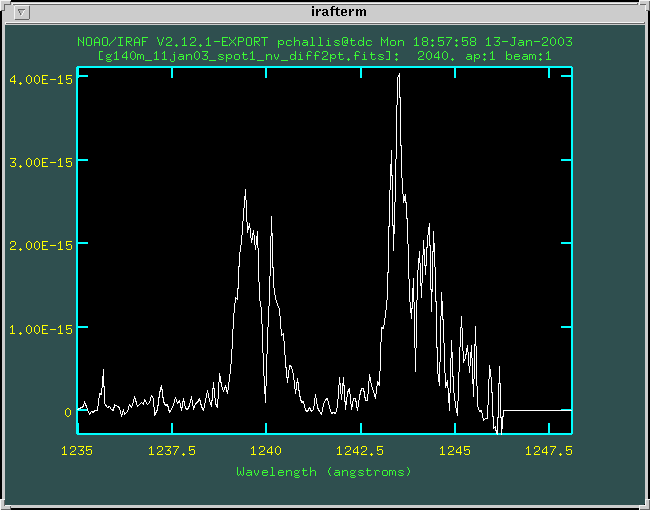Click the 4.00E-15 y-axis label
This screenshot has width=650, height=510.
tap(41, 80)
